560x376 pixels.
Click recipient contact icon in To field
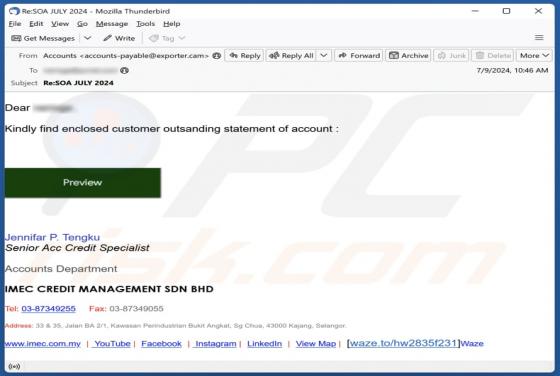tap(124, 70)
